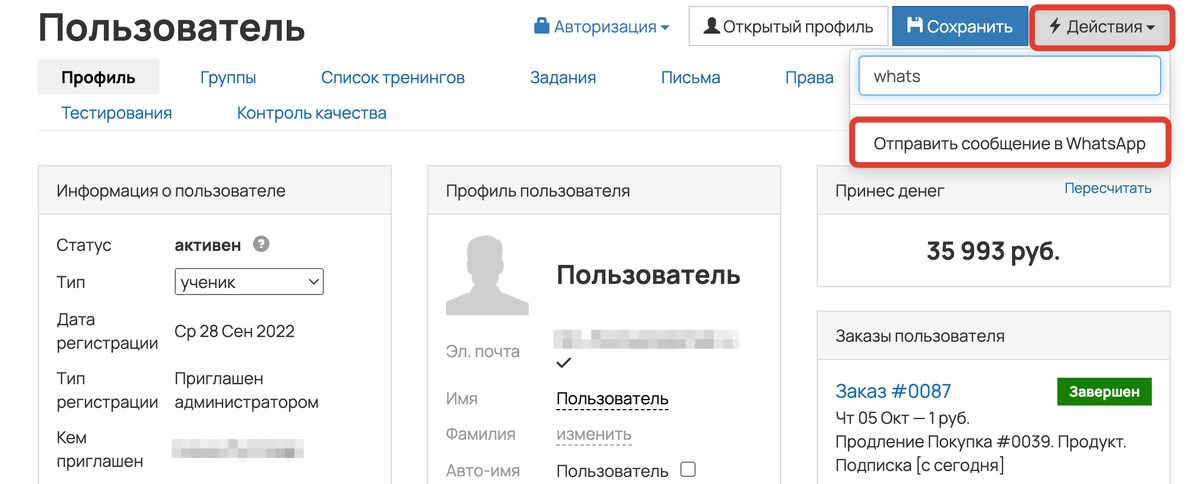Click the 35 993 руб. amount
Viewport: 1199px width, 484px height.
pos(993,251)
